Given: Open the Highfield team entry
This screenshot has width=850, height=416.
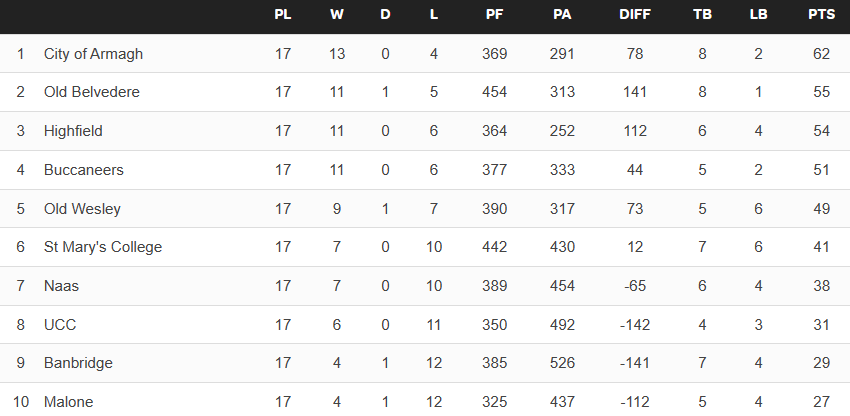Looking at the screenshot, I should point(73,131).
